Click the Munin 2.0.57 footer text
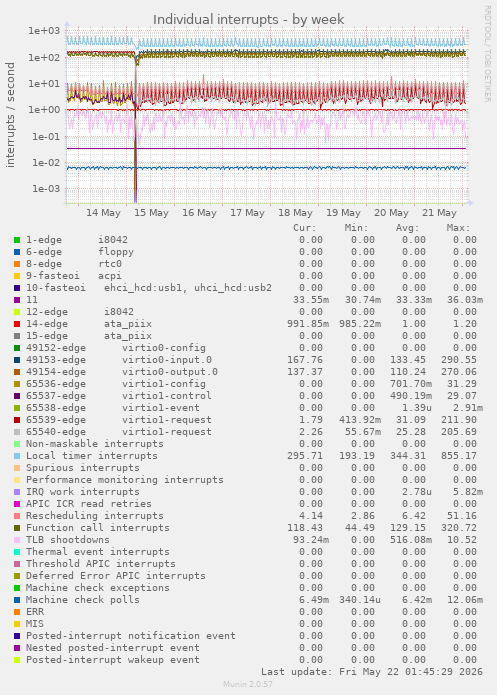This screenshot has width=497, height=695. click(x=248, y=684)
